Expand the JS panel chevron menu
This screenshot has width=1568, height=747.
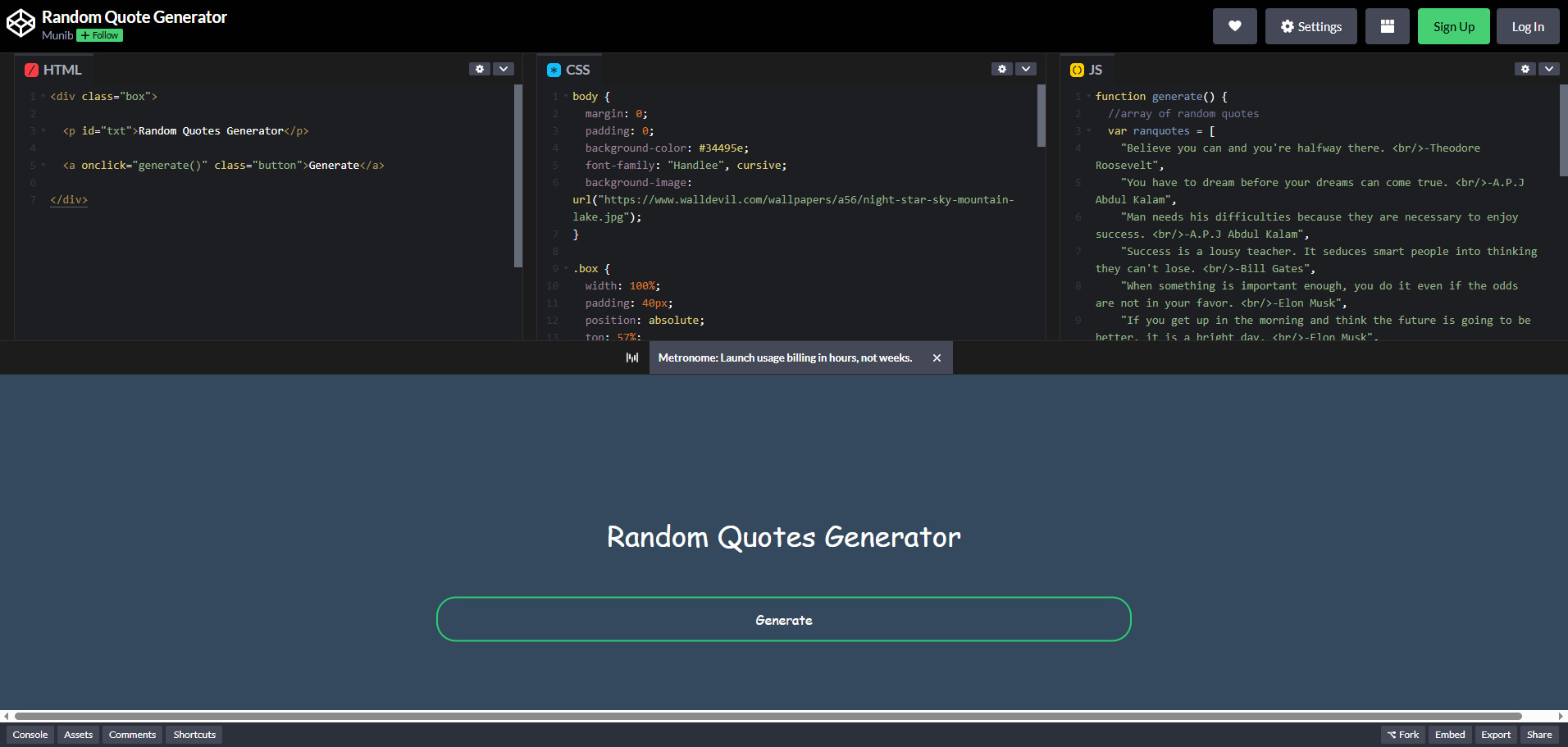tap(1548, 69)
